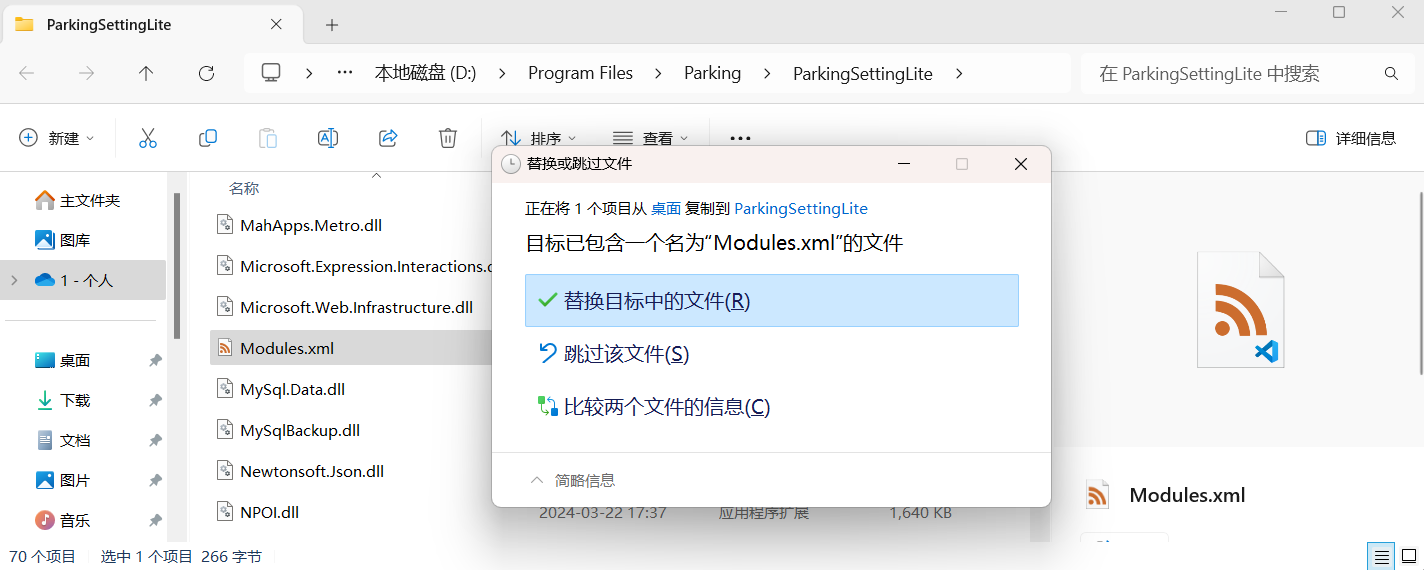Expand 简略信息 in the replace dialog

(x=572, y=480)
